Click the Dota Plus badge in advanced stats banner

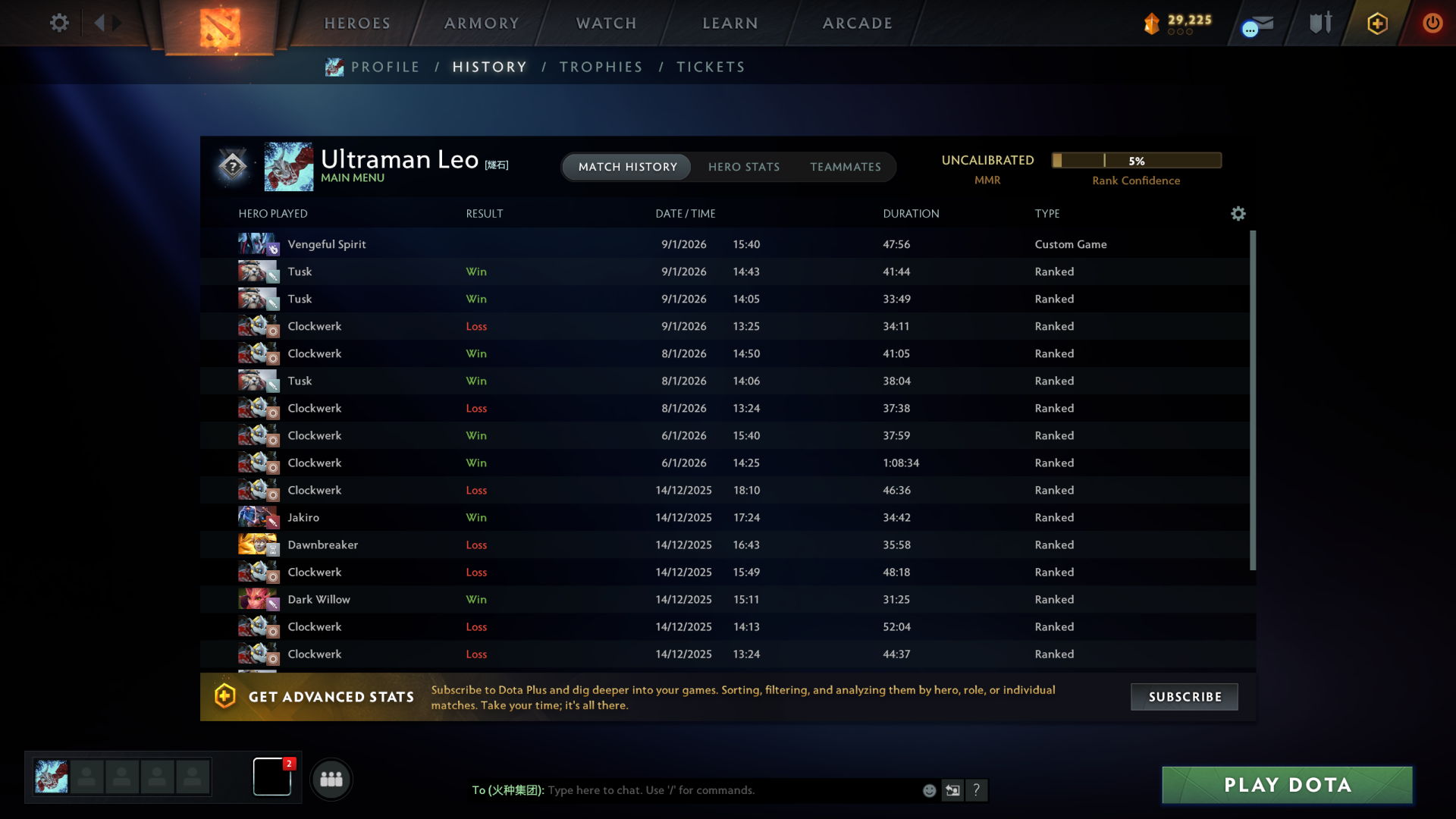[224, 696]
